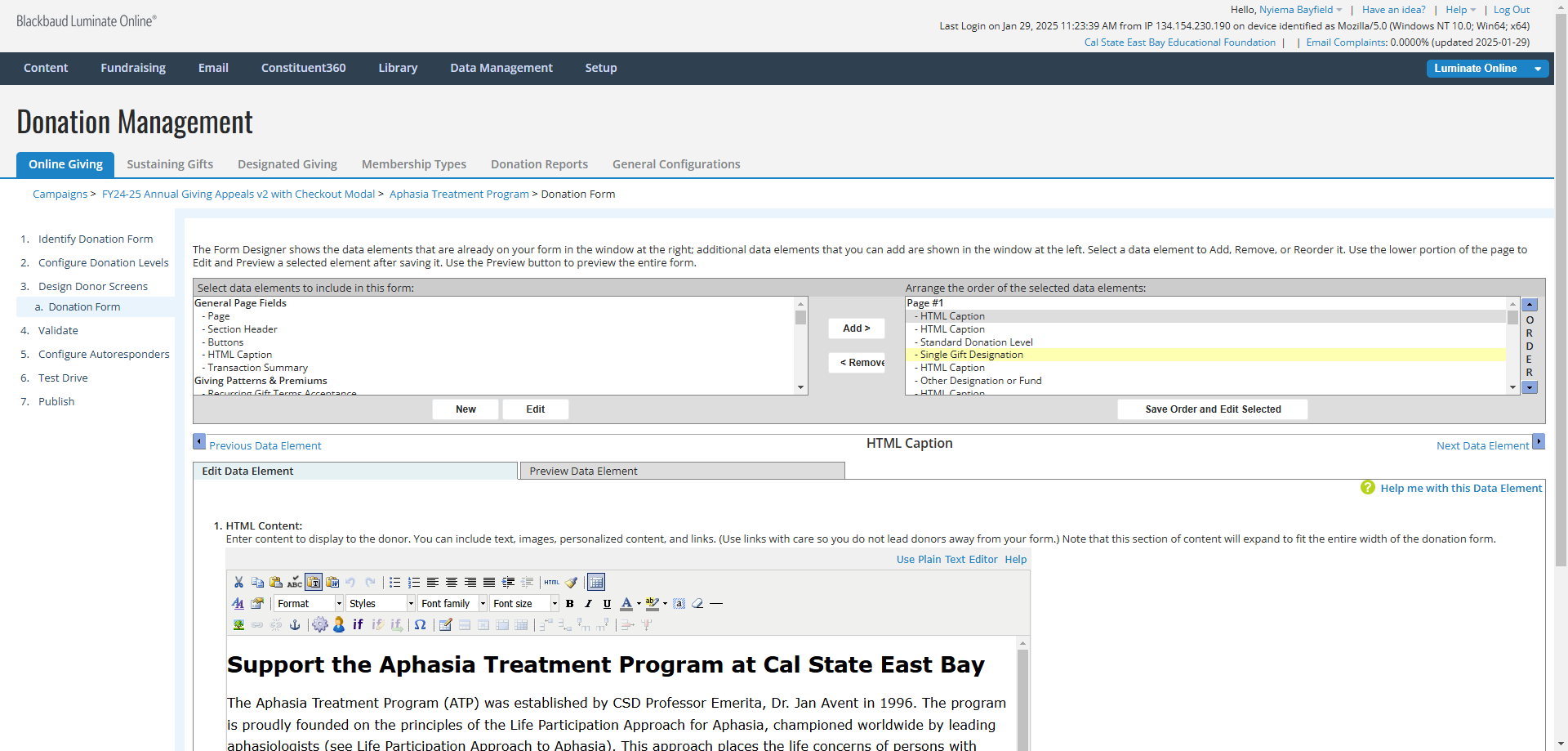This screenshot has height=751, width=1568.
Task: Open the highlight color picker arrow
Action: 665,603
